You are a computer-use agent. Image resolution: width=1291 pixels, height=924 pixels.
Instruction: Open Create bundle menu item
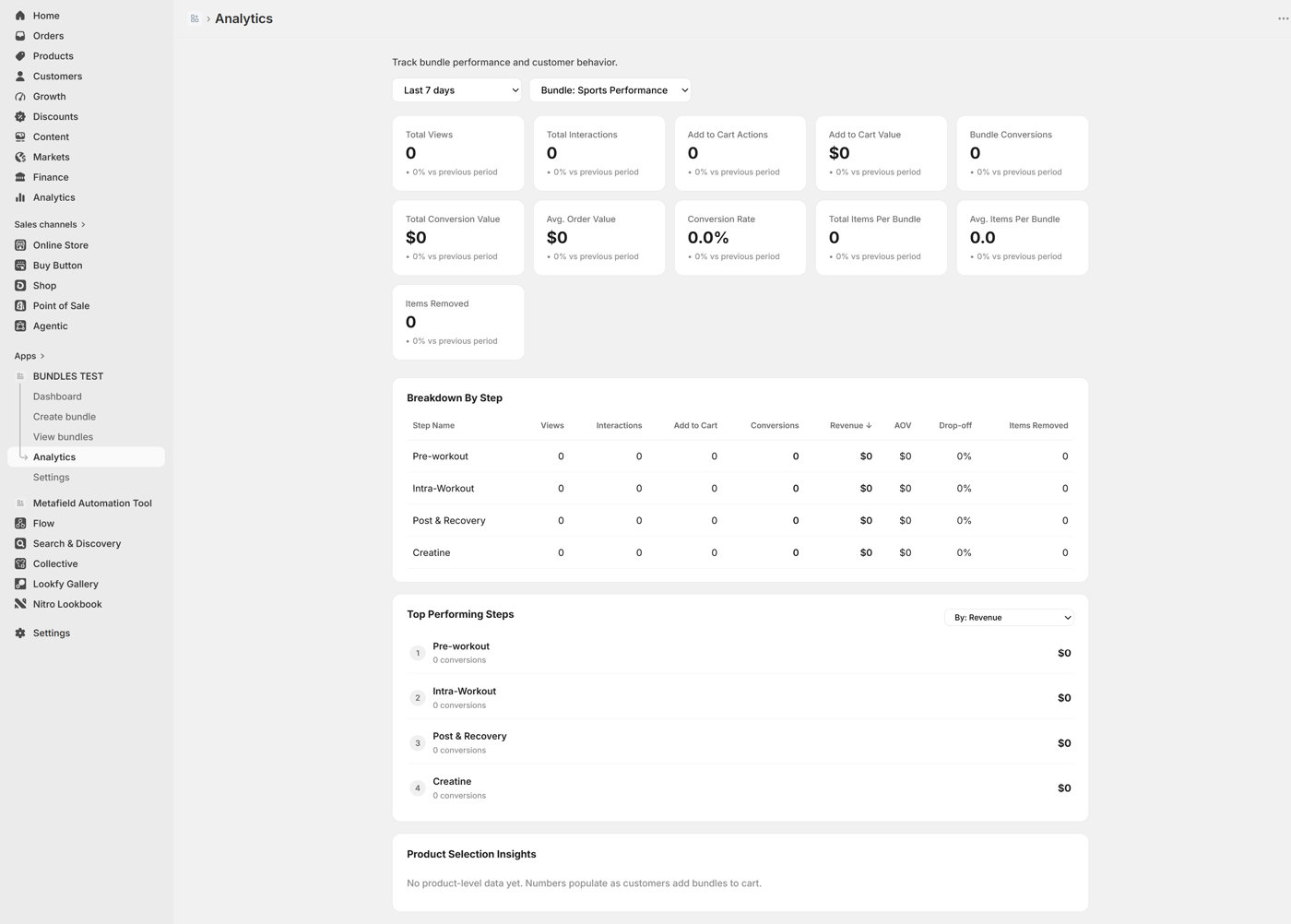click(x=65, y=417)
